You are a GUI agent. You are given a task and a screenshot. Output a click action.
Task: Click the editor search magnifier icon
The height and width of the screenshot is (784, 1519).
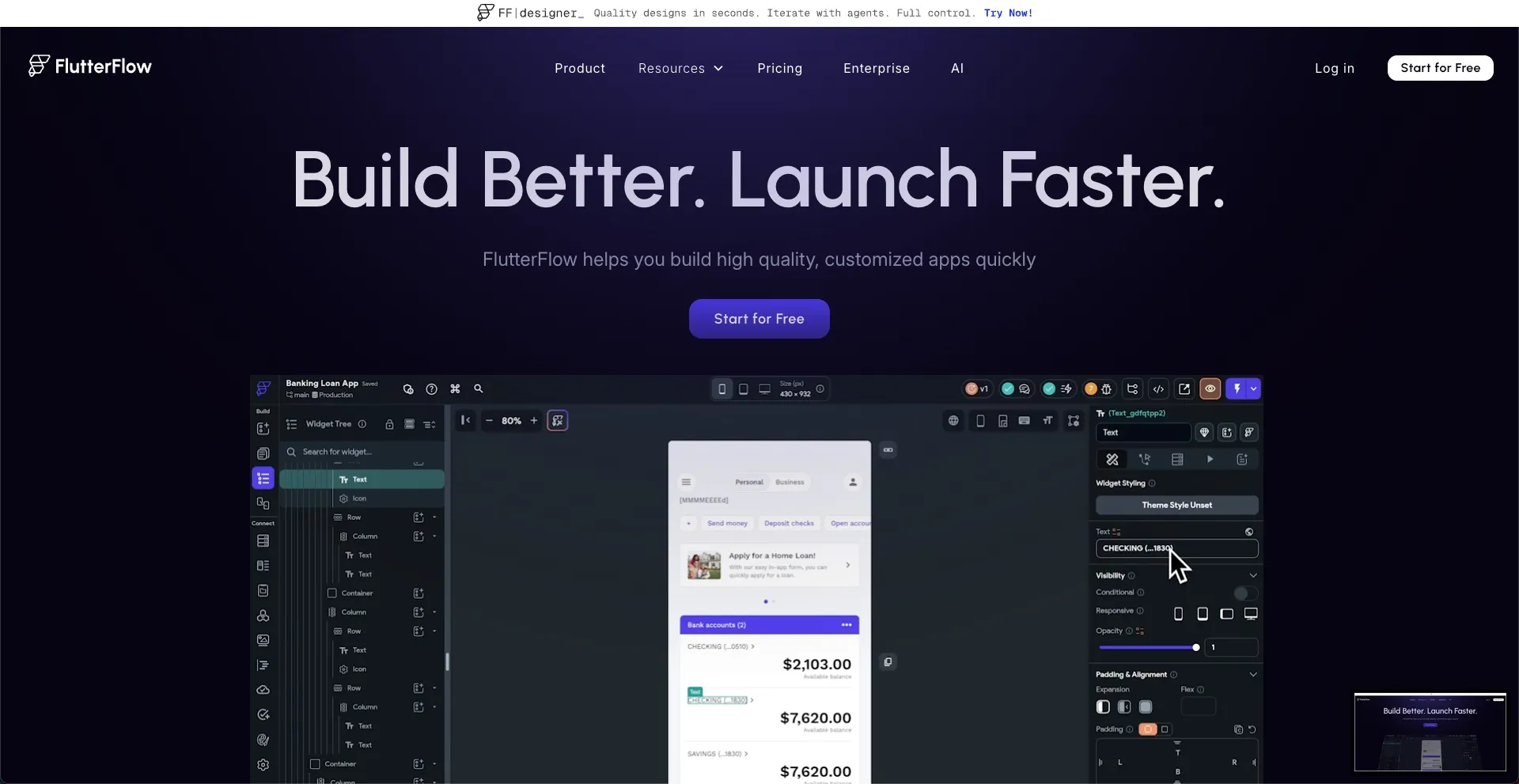479,388
